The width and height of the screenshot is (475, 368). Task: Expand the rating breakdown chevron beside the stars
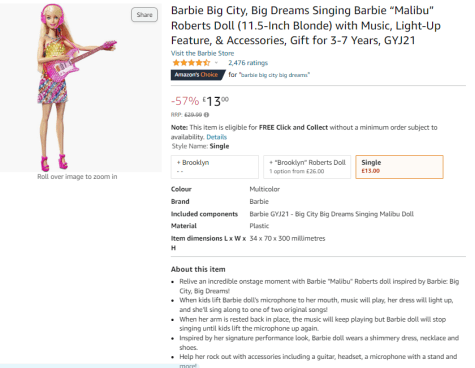[x=216, y=63]
